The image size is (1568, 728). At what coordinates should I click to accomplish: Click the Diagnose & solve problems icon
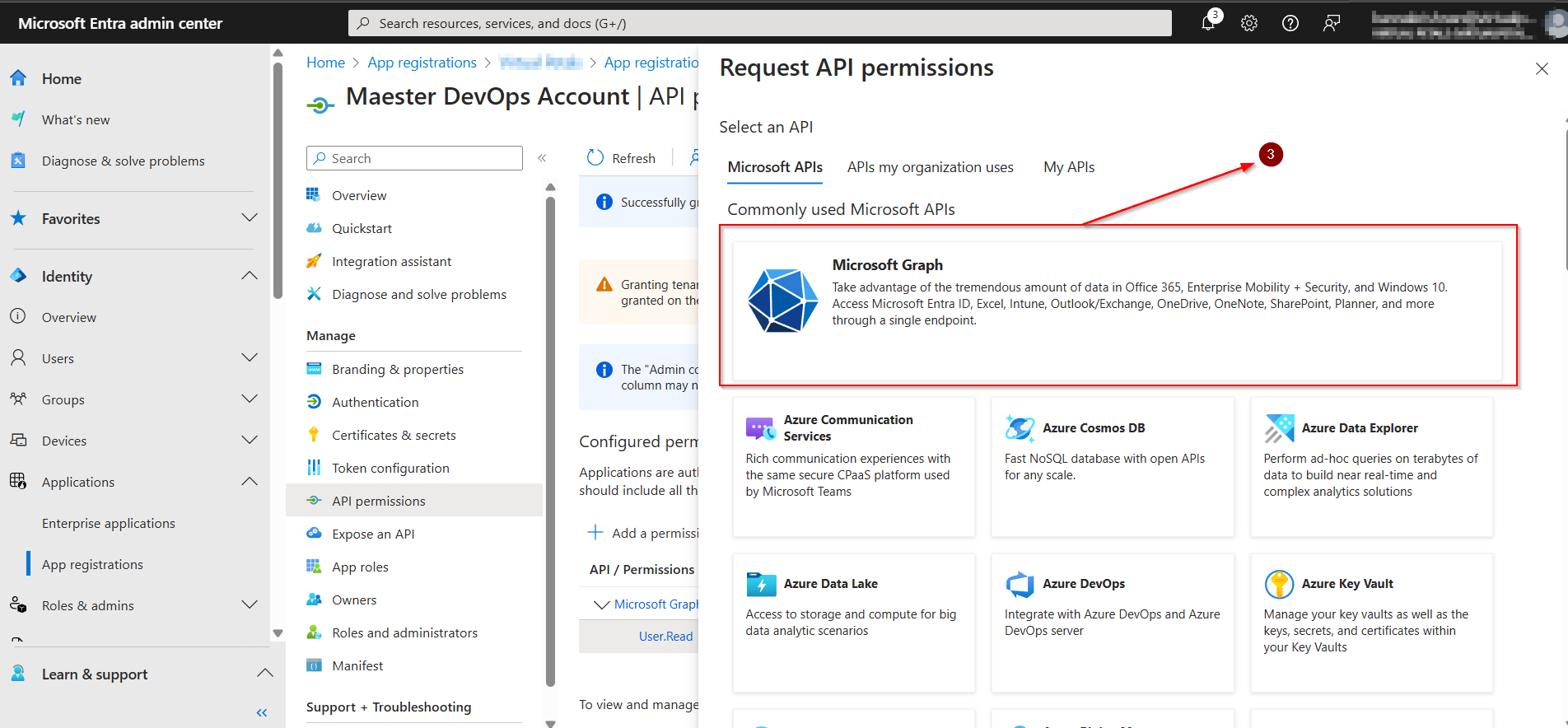18,161
